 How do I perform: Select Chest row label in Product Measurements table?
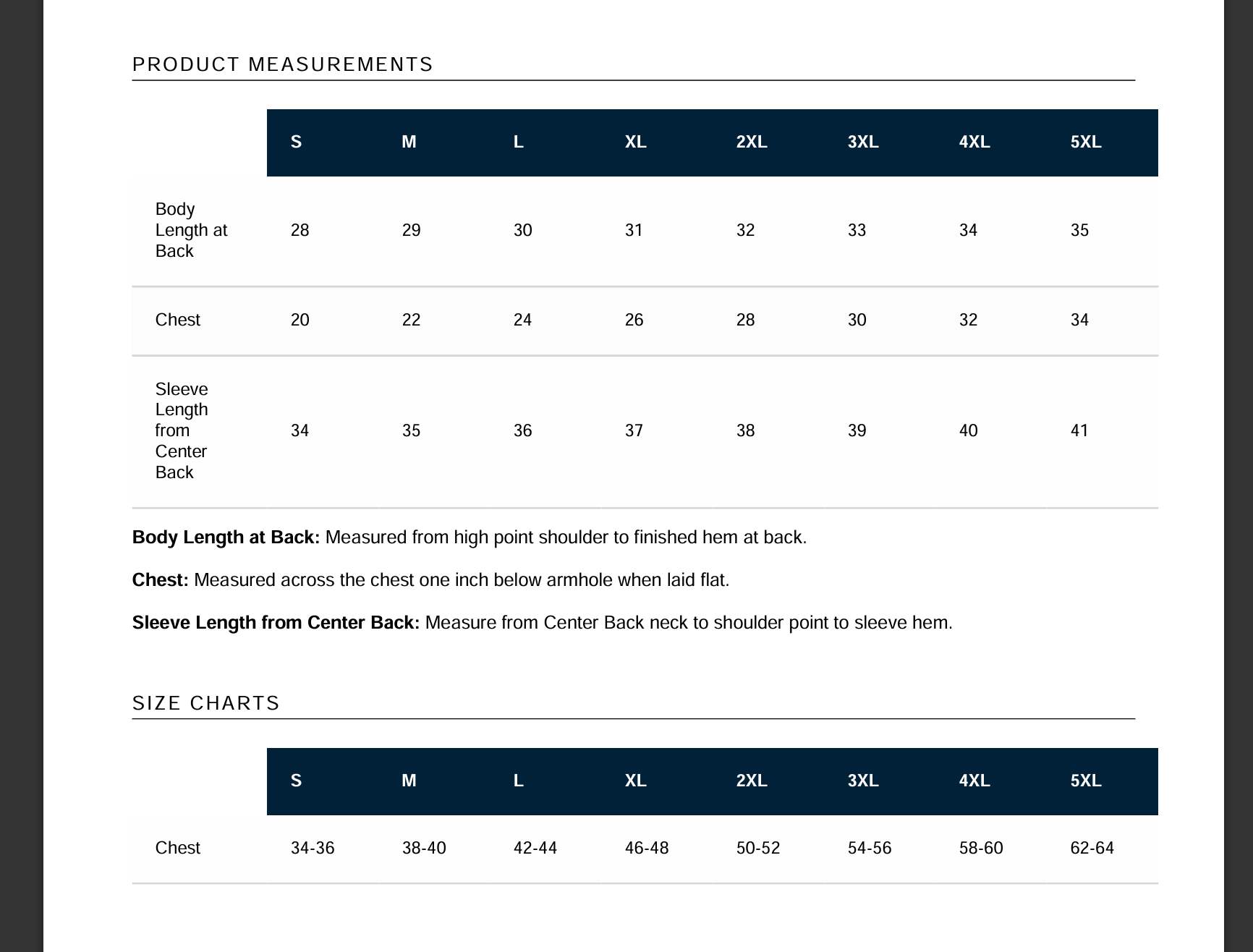(177, 320)
